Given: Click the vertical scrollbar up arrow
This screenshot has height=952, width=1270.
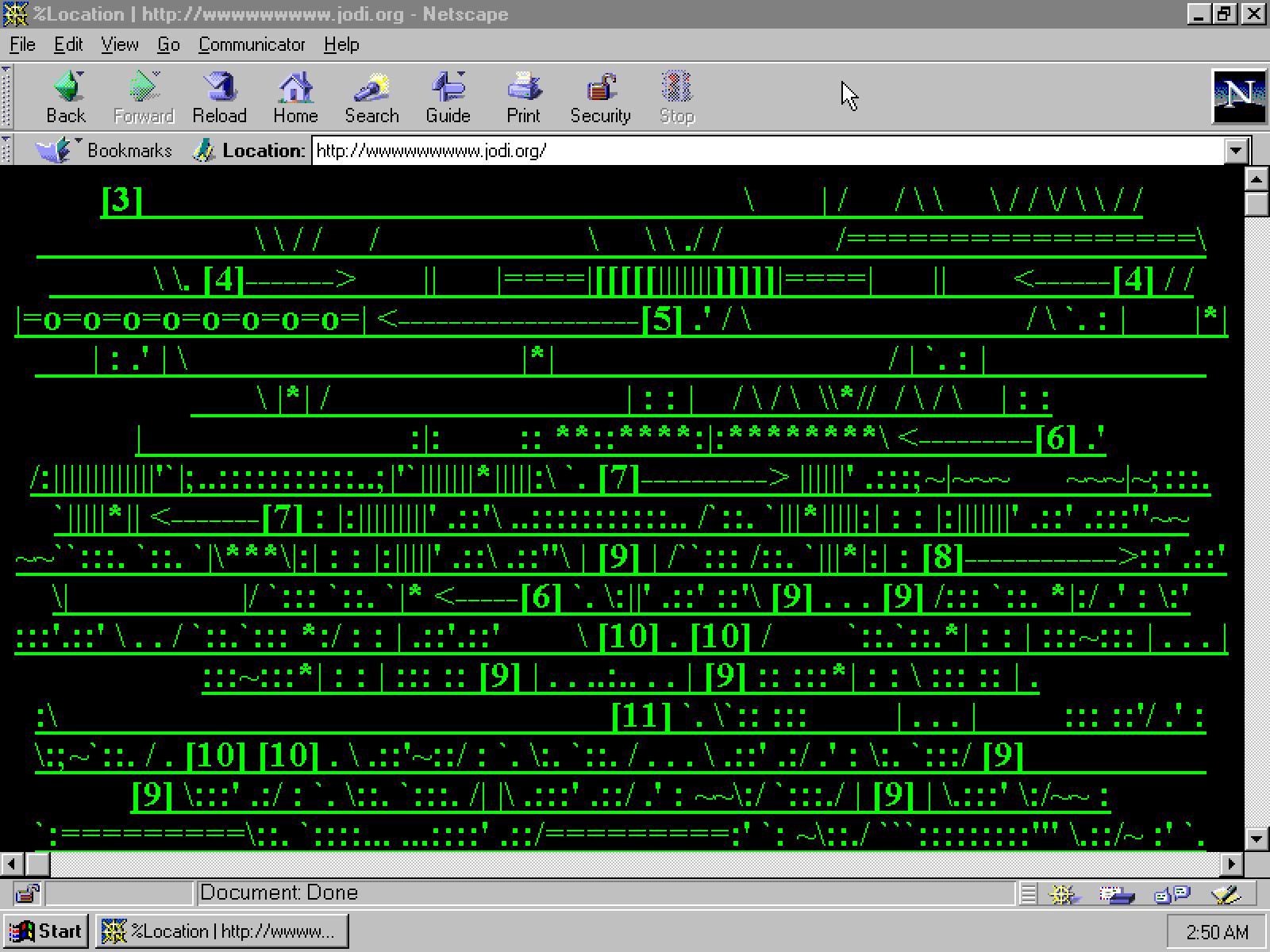Looking at the screenshot, I should click(1256, 180).
